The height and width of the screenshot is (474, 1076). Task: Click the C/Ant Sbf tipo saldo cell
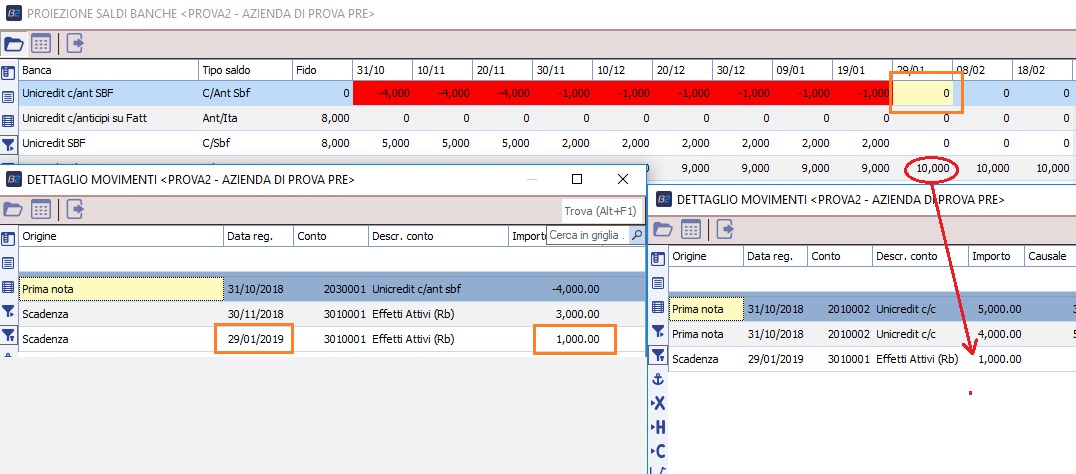coord(245,93)
